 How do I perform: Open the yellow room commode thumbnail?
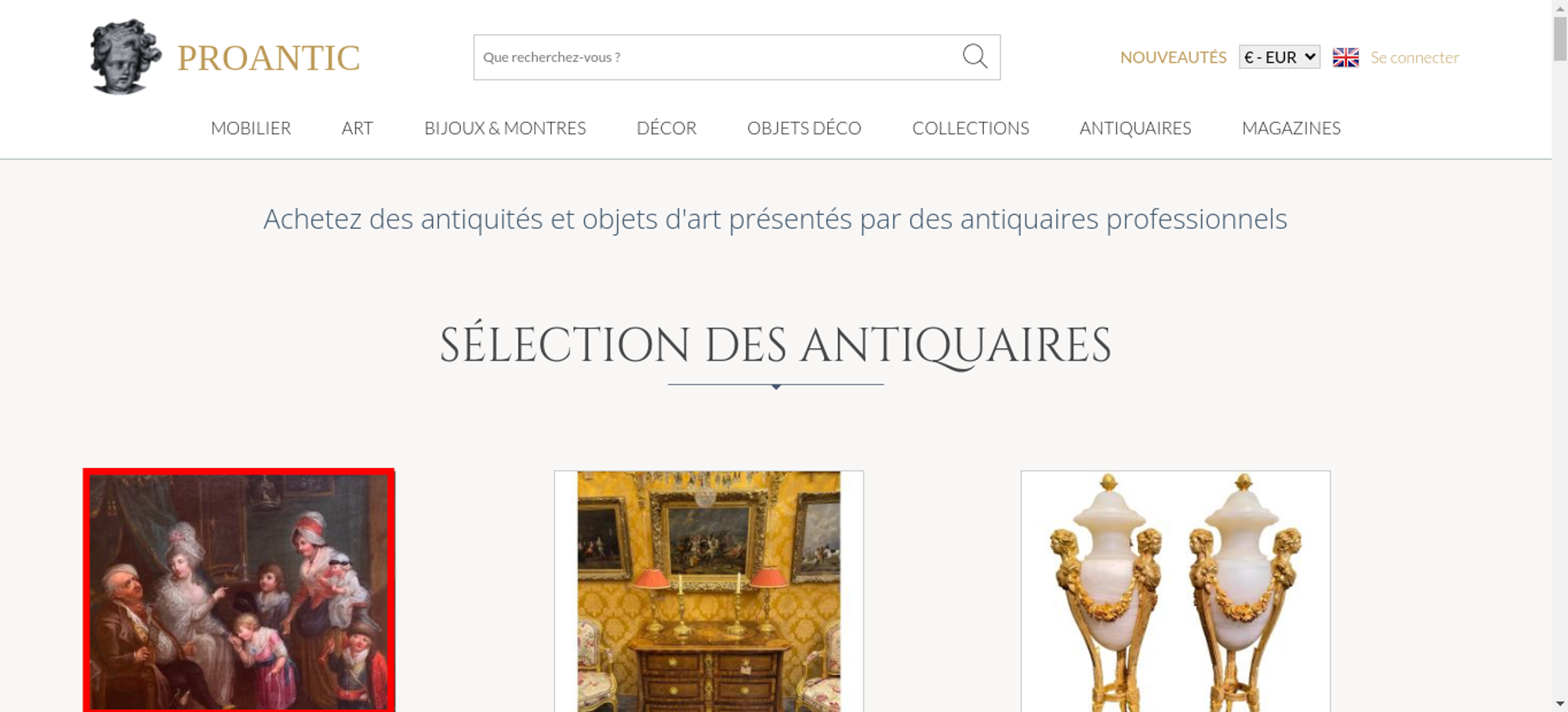709,590
